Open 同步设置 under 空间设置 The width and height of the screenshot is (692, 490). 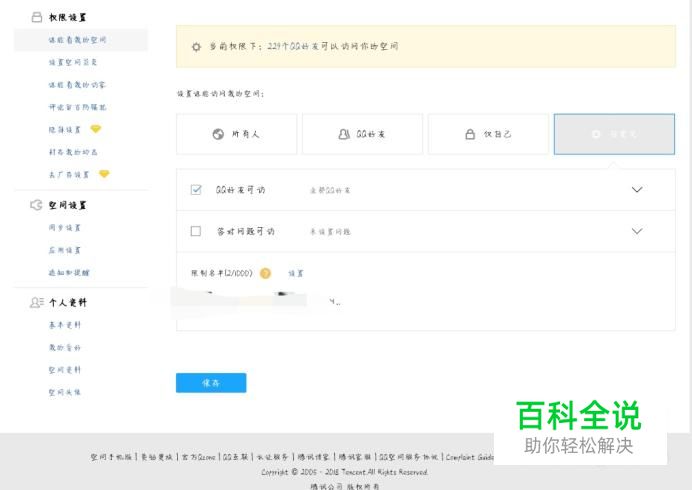click(64, 228)
